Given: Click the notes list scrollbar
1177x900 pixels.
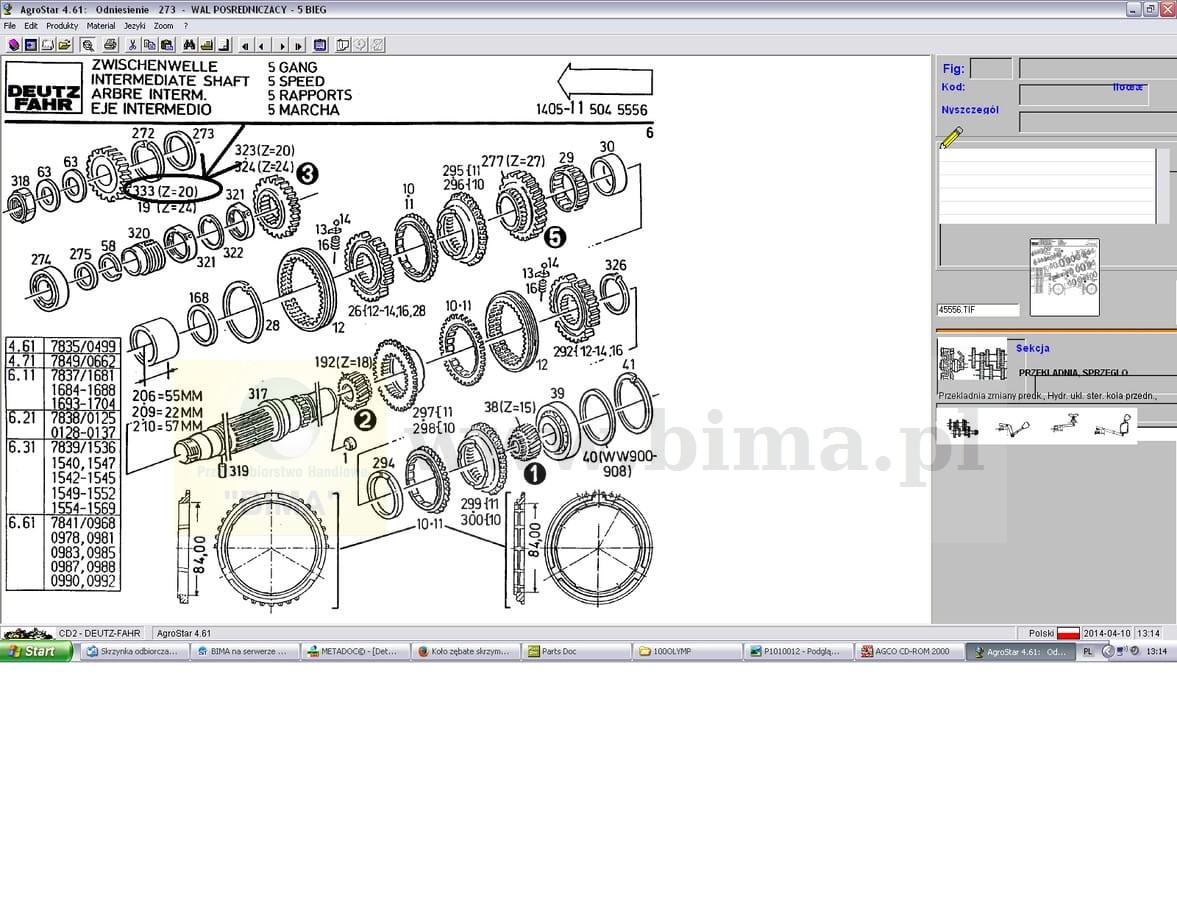Looking at the screenshot, I should (1162, 186).
